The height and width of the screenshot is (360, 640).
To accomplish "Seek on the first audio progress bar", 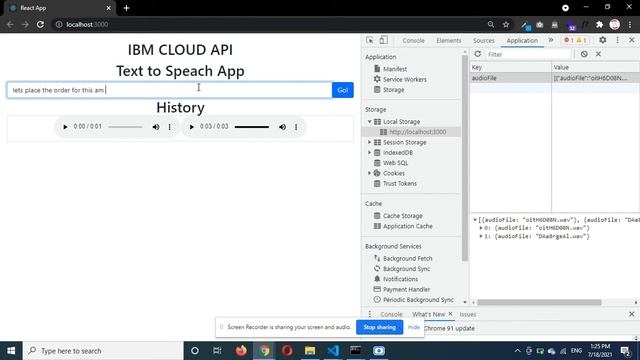I will coord(125,127).
